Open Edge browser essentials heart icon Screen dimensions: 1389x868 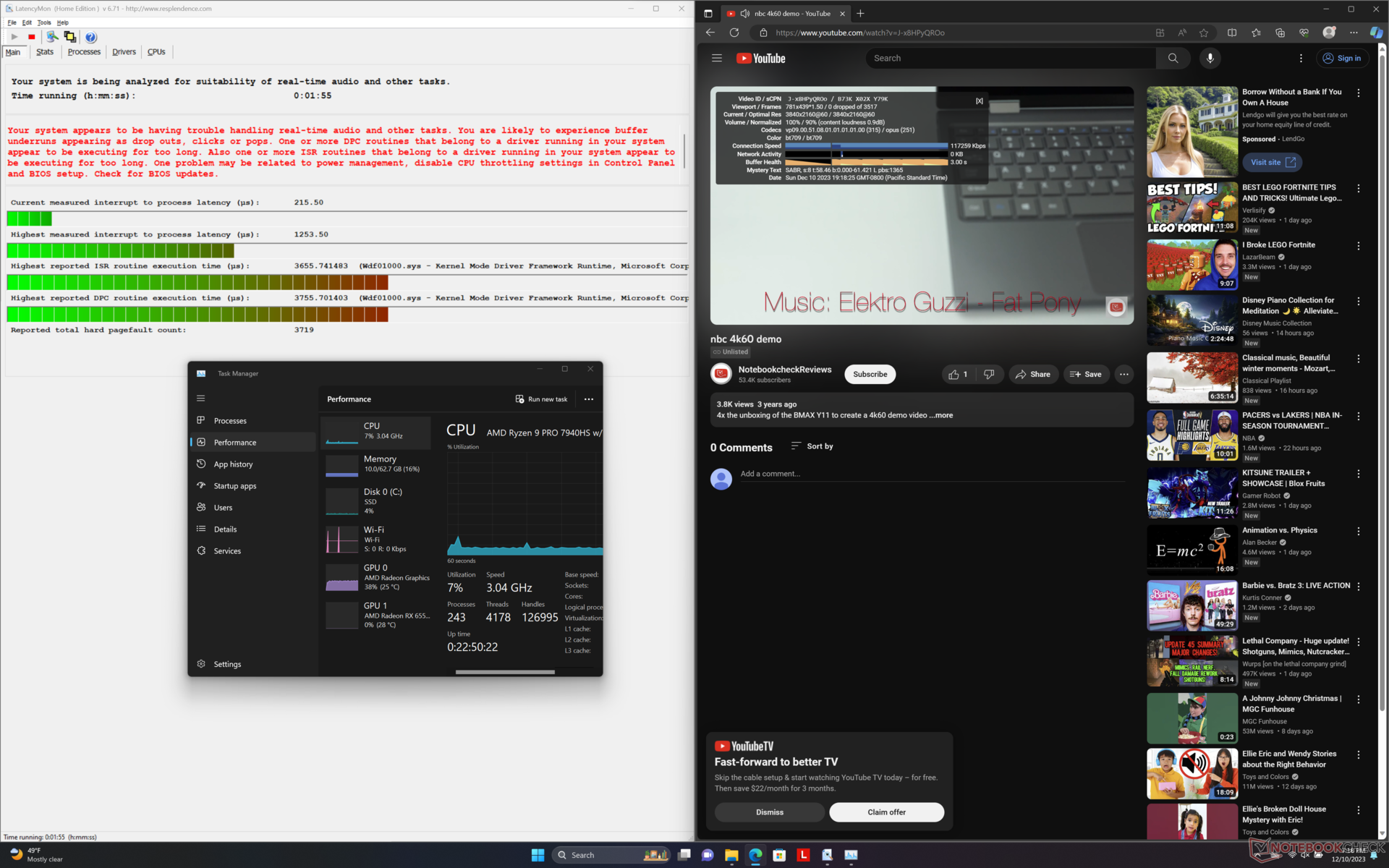pyautogui.click(x=1304, y=33)
